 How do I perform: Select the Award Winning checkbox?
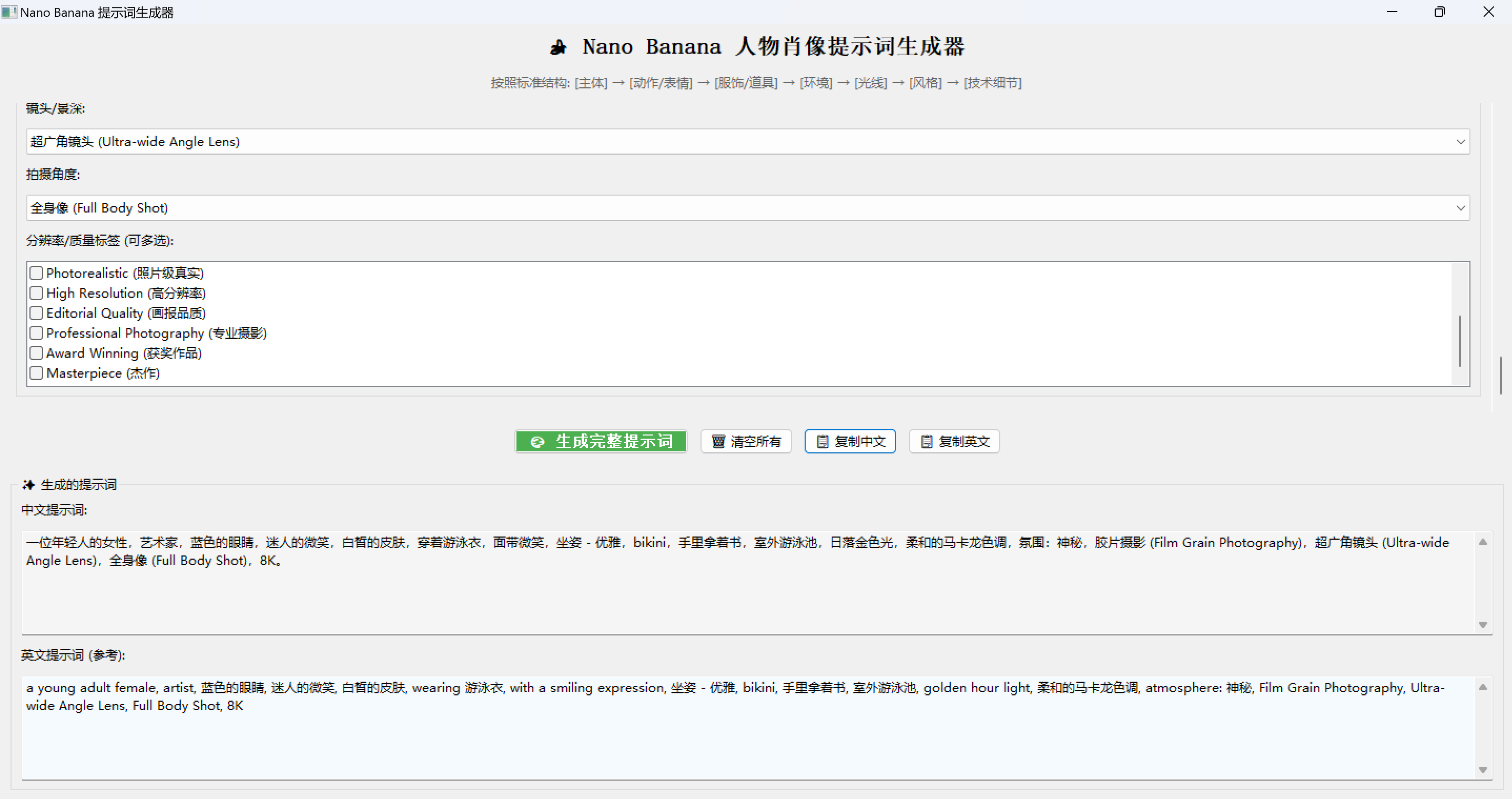[x=36, y=353]
